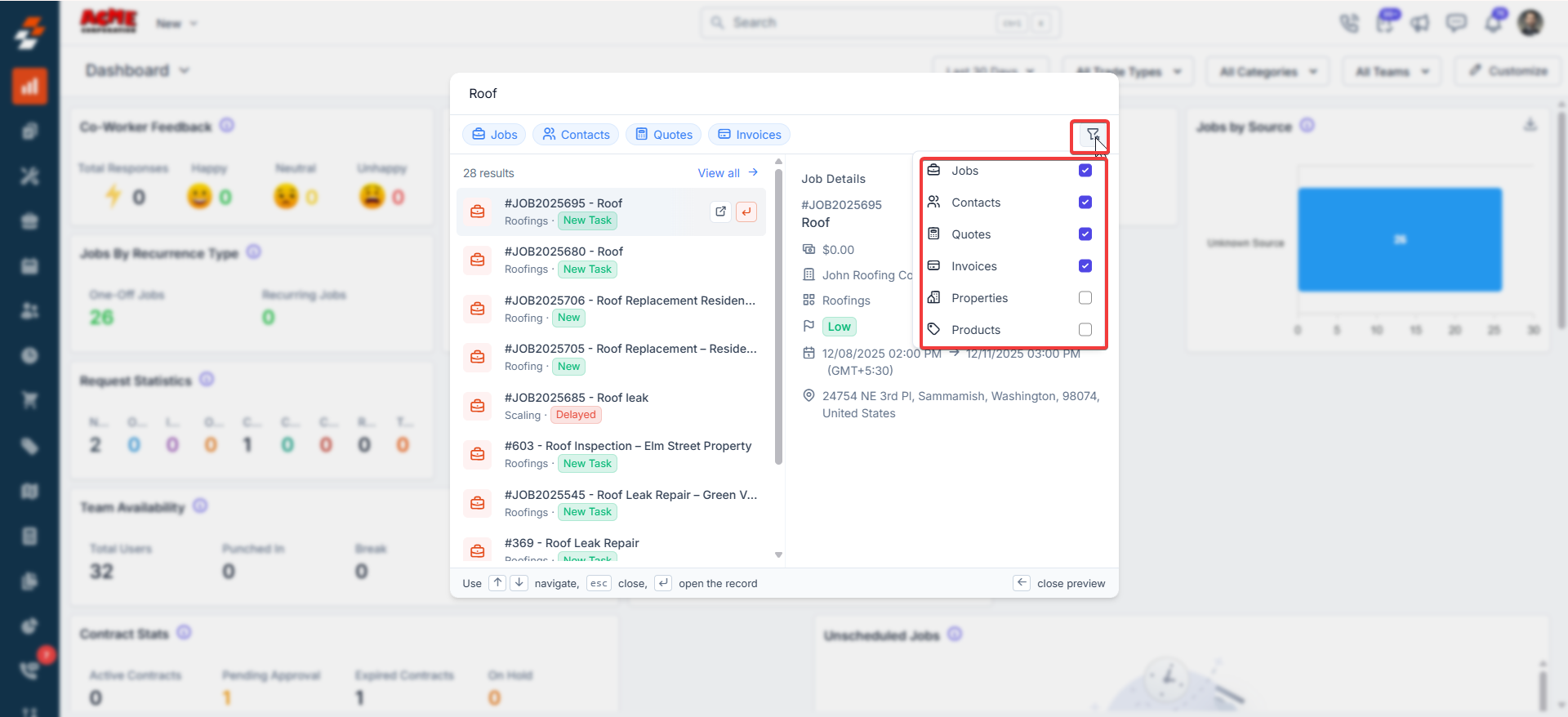
Task: Uncheck the Jobs filter checkbox
Action: pos(1085,171)
